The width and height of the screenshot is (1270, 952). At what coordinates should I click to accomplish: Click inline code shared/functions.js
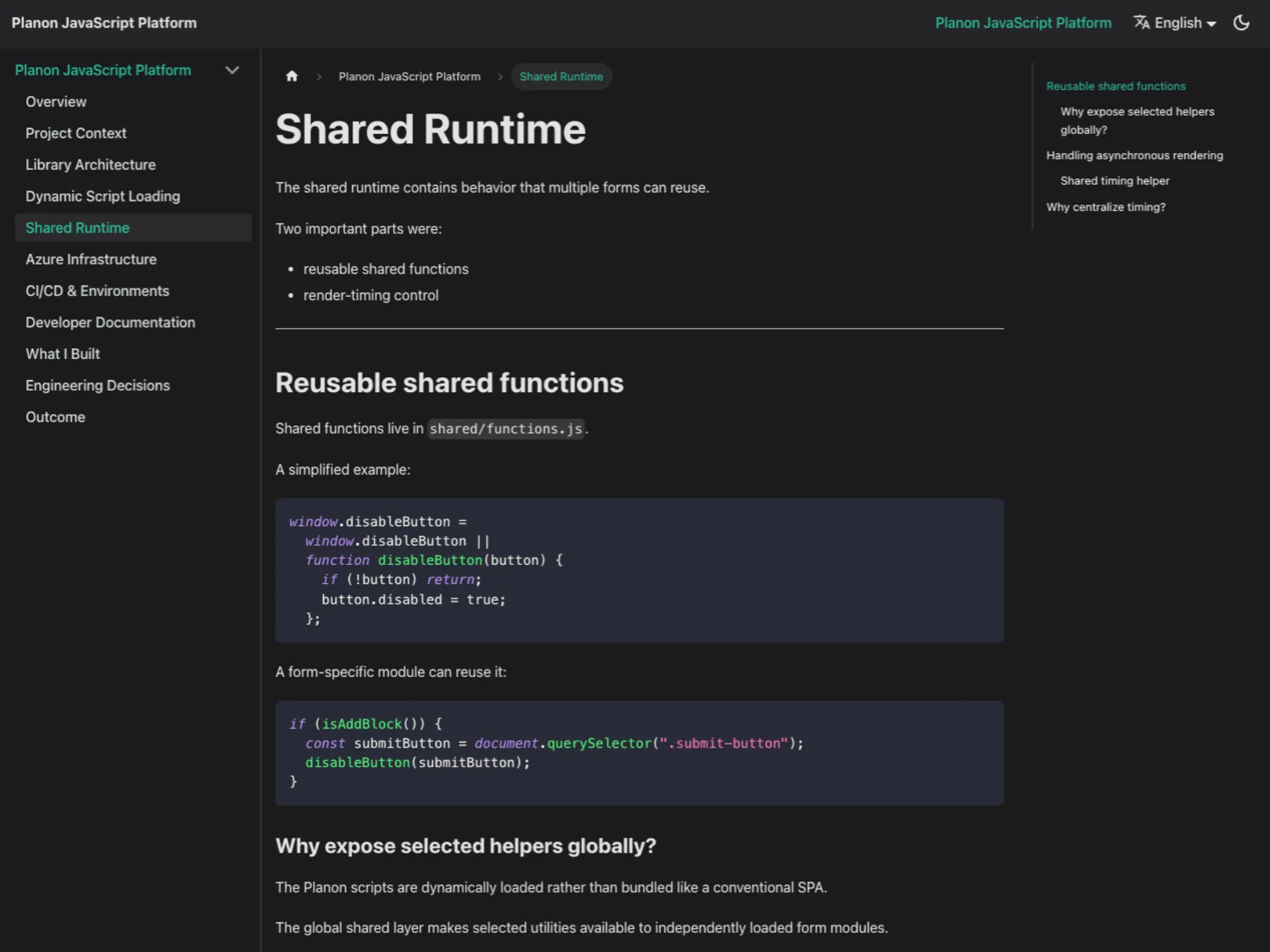pyautogui.click(x=506, y=429)
